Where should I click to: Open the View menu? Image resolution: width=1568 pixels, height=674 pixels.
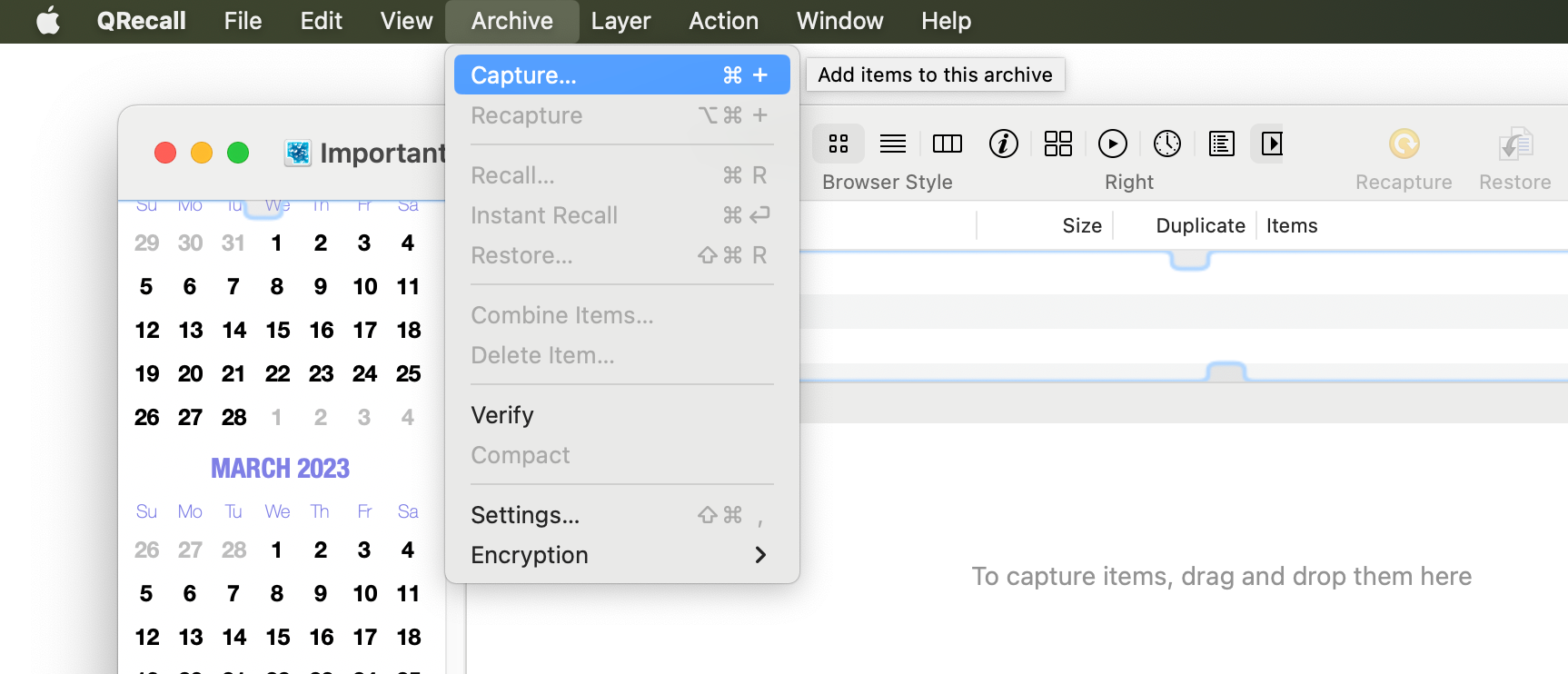[406, 21]
